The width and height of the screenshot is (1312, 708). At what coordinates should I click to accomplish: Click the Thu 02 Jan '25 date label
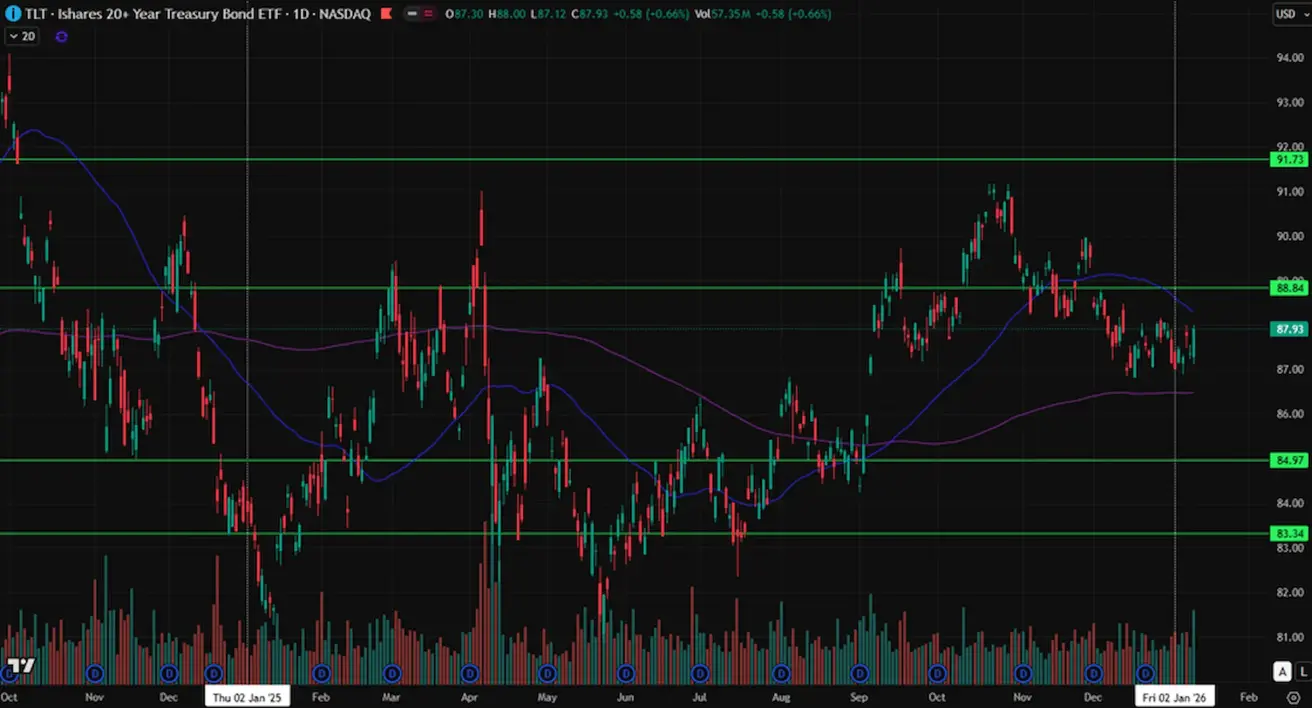pos(247,697)
